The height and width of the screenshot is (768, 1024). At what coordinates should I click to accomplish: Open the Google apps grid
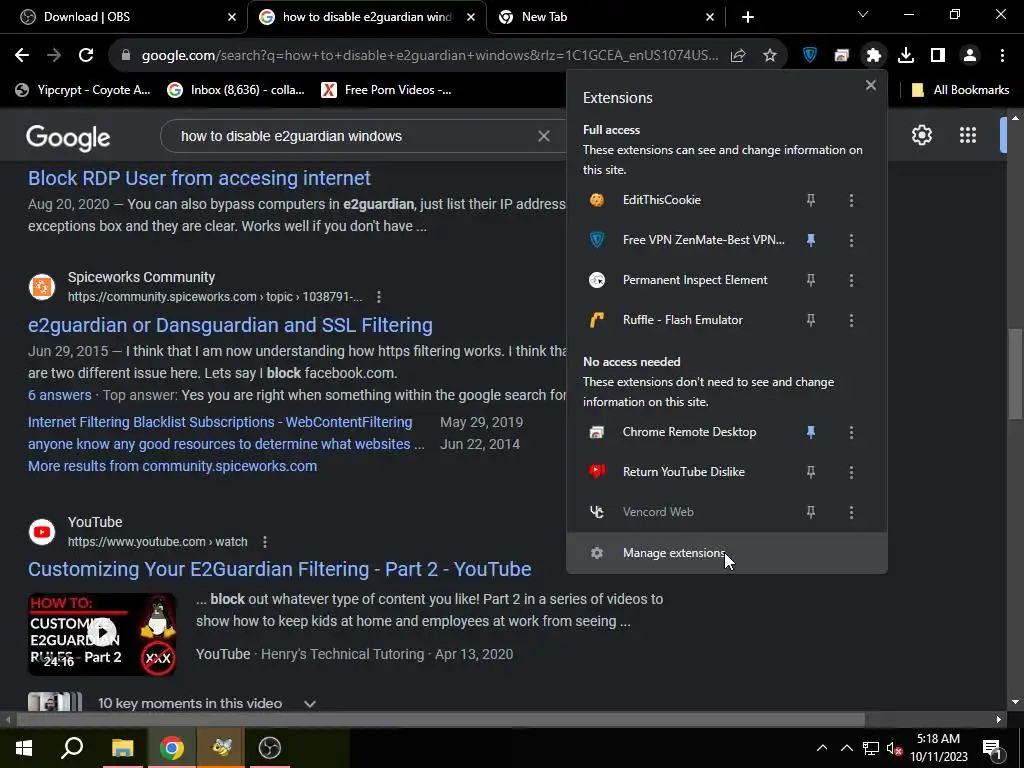point(967,135)
